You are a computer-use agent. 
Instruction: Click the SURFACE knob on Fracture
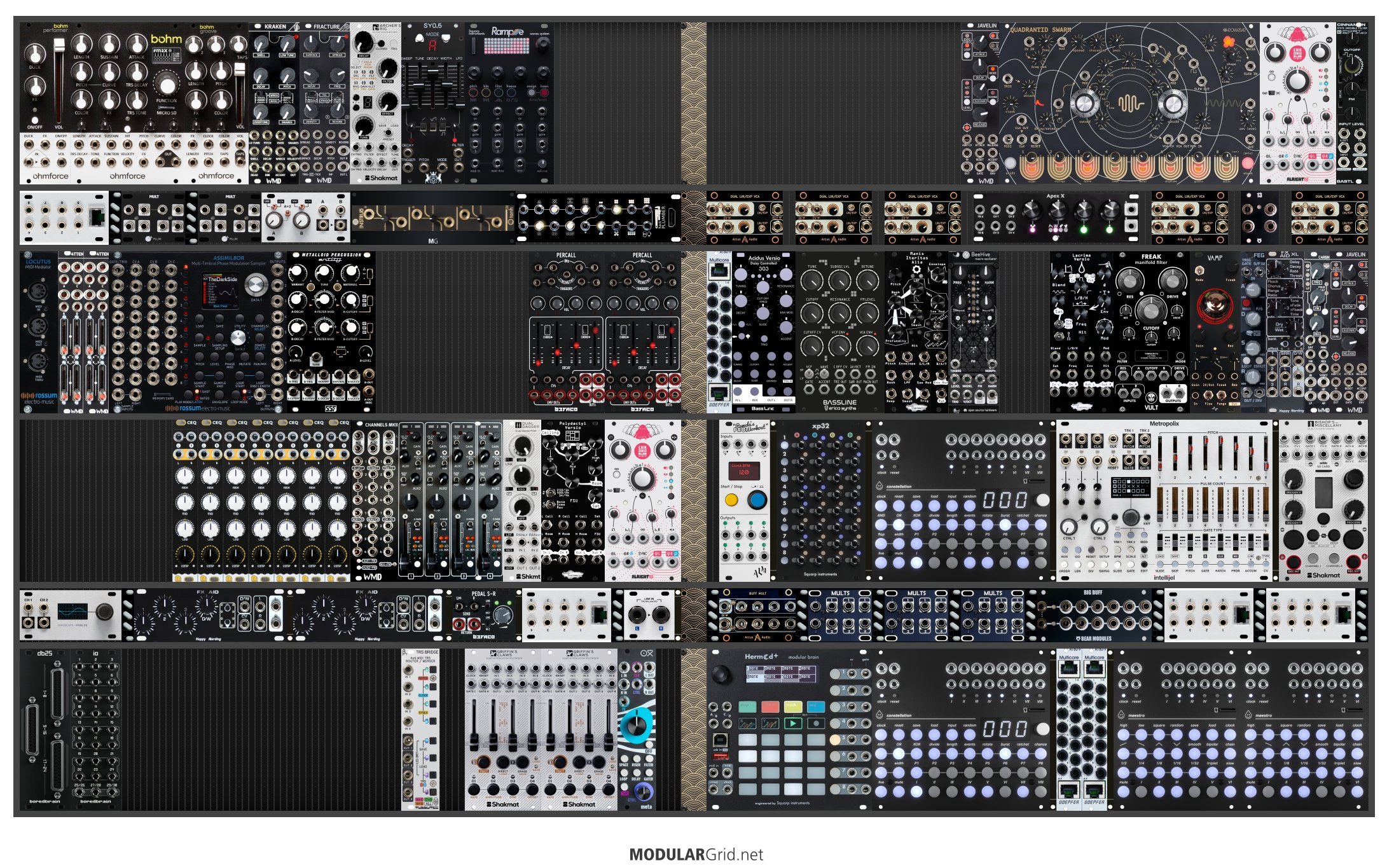click(312, 44)
